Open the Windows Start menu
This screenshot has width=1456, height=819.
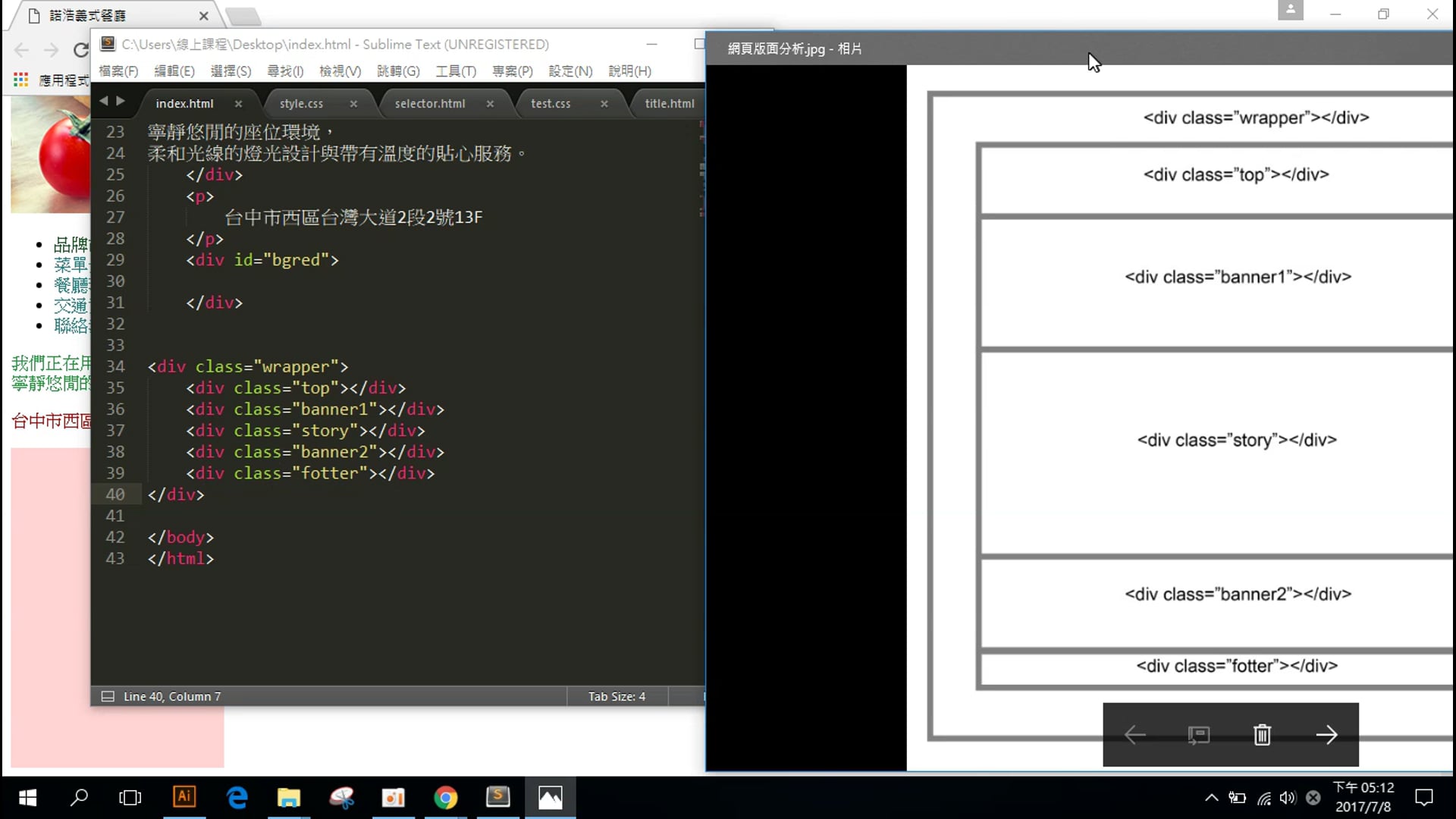[x=27, y=797]
